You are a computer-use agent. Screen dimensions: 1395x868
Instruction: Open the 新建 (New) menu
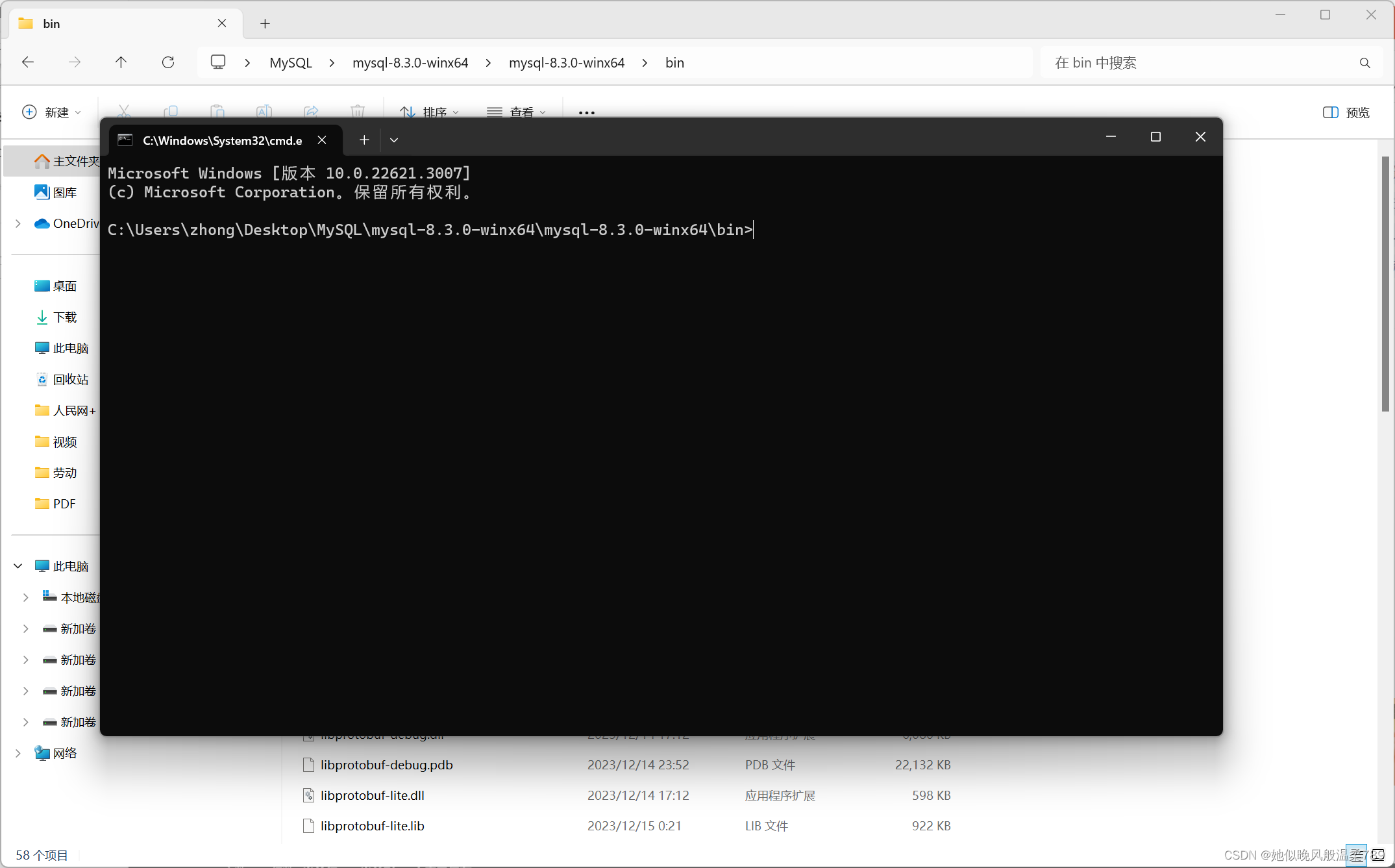52,112
